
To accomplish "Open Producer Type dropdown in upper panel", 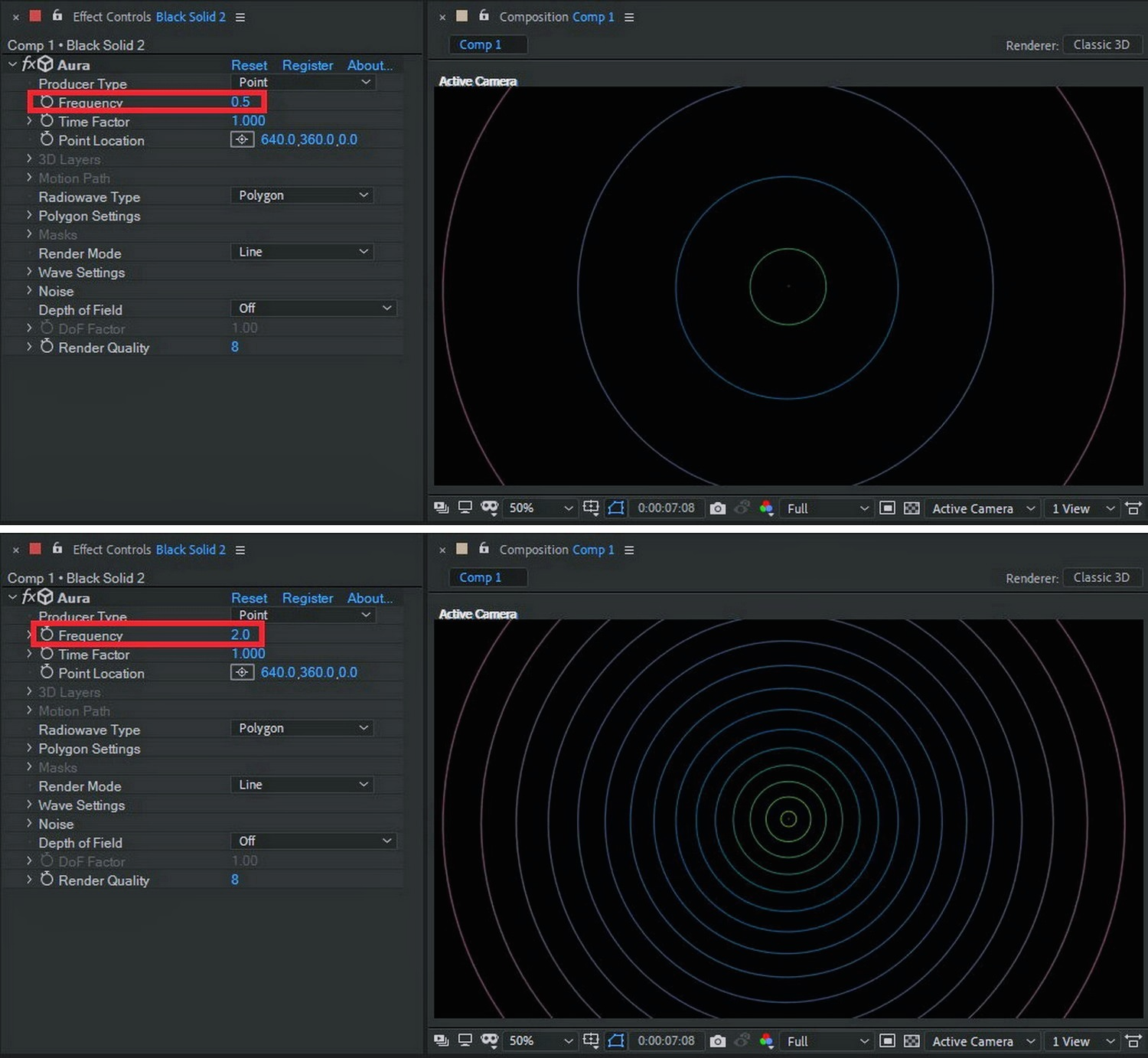I will (302, 82).
